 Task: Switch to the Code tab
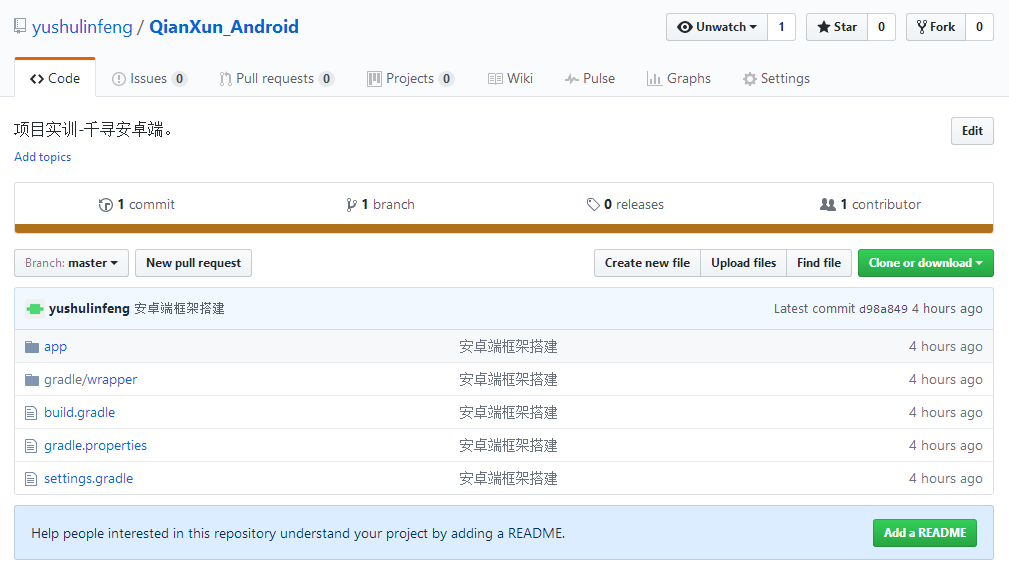click(x=55, y=79)
